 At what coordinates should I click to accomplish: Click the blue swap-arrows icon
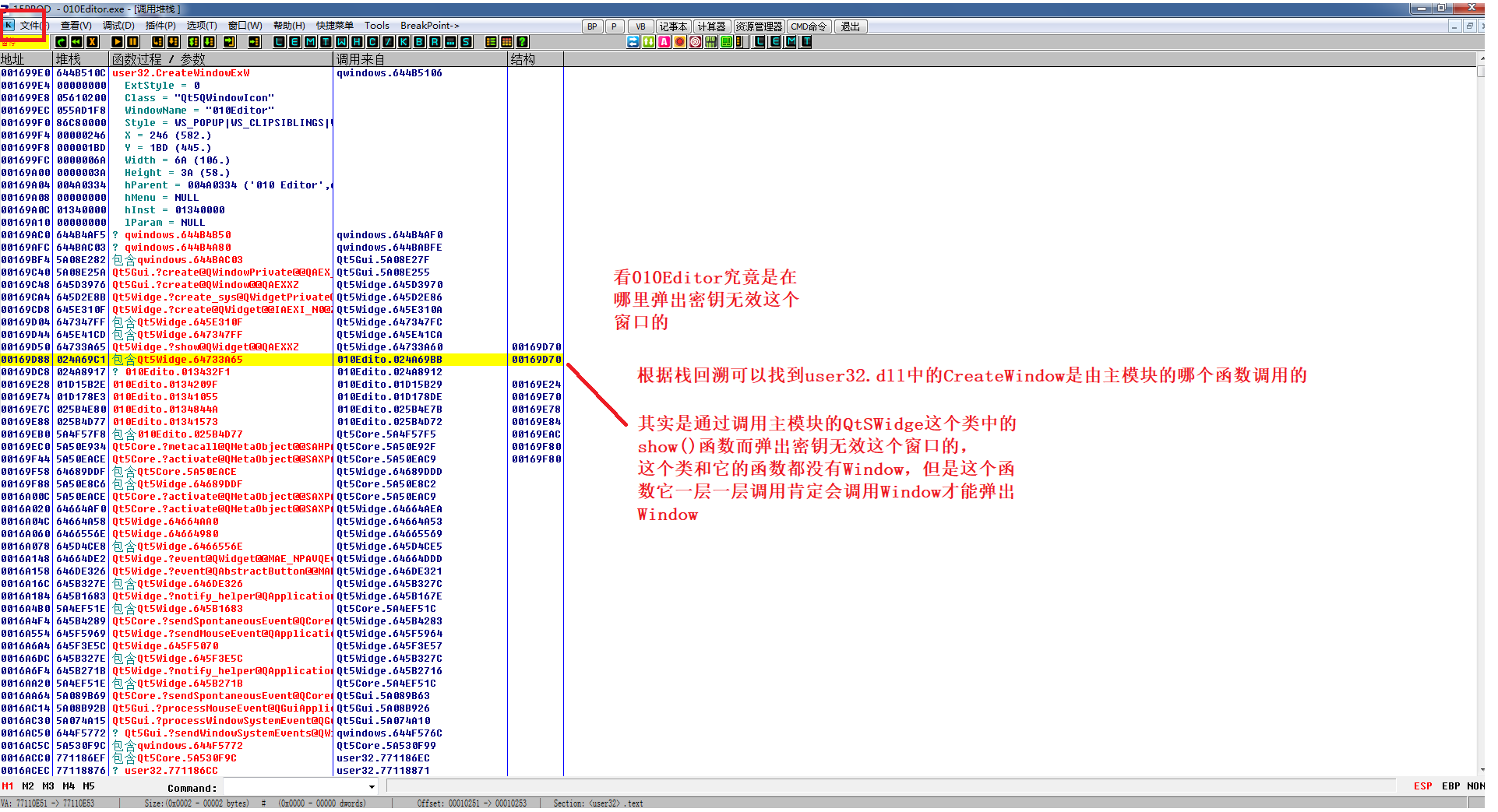pos(633,42)
